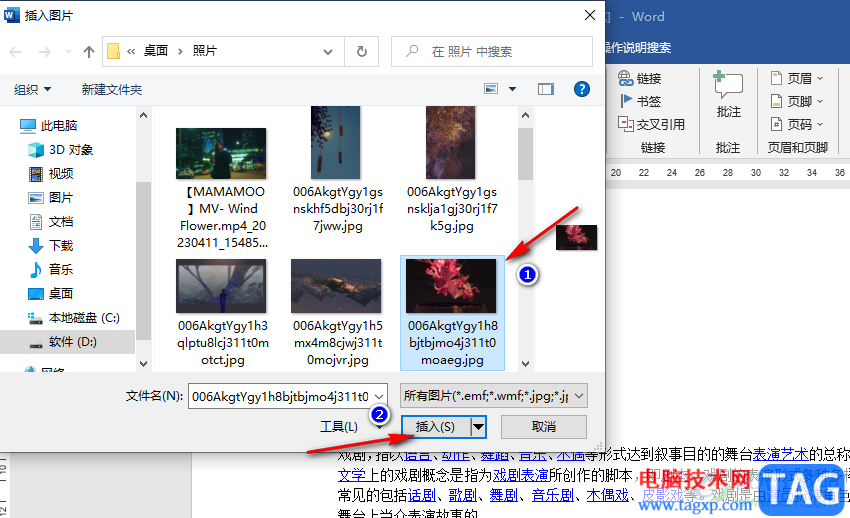
Task: Toggle the preview pane
Action: click(x=546, y=89)
